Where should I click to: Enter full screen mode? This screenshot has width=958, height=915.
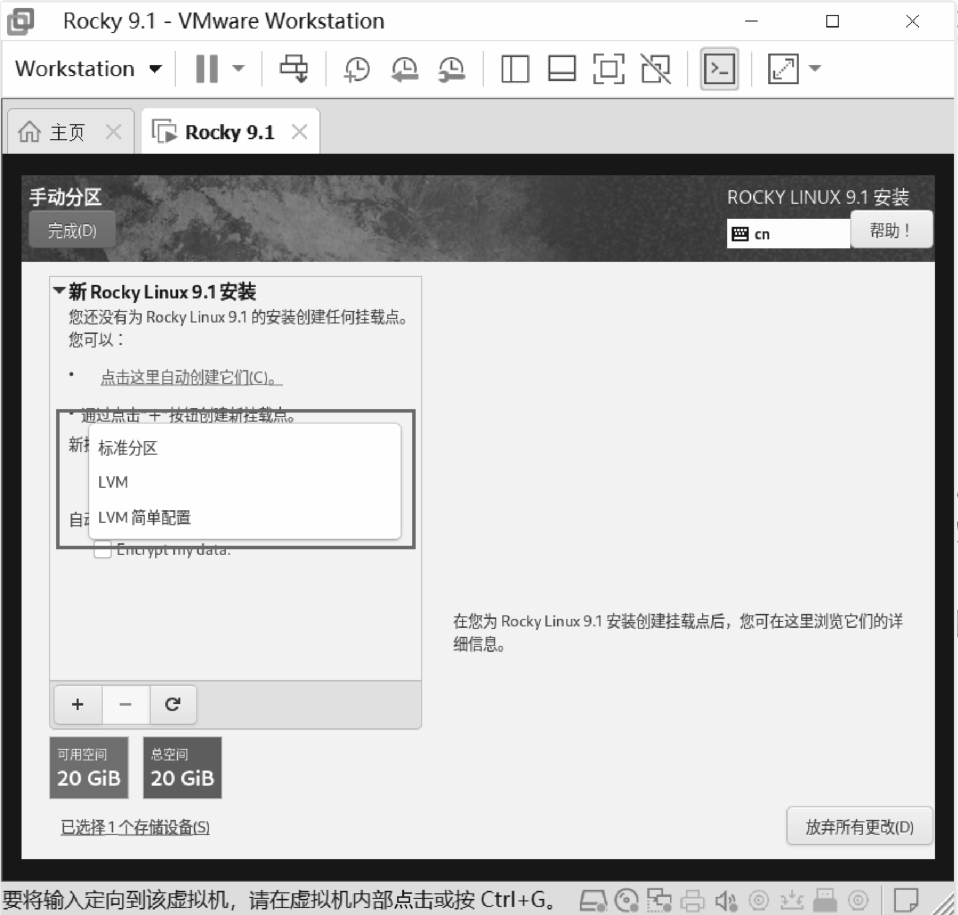(608, 69)
